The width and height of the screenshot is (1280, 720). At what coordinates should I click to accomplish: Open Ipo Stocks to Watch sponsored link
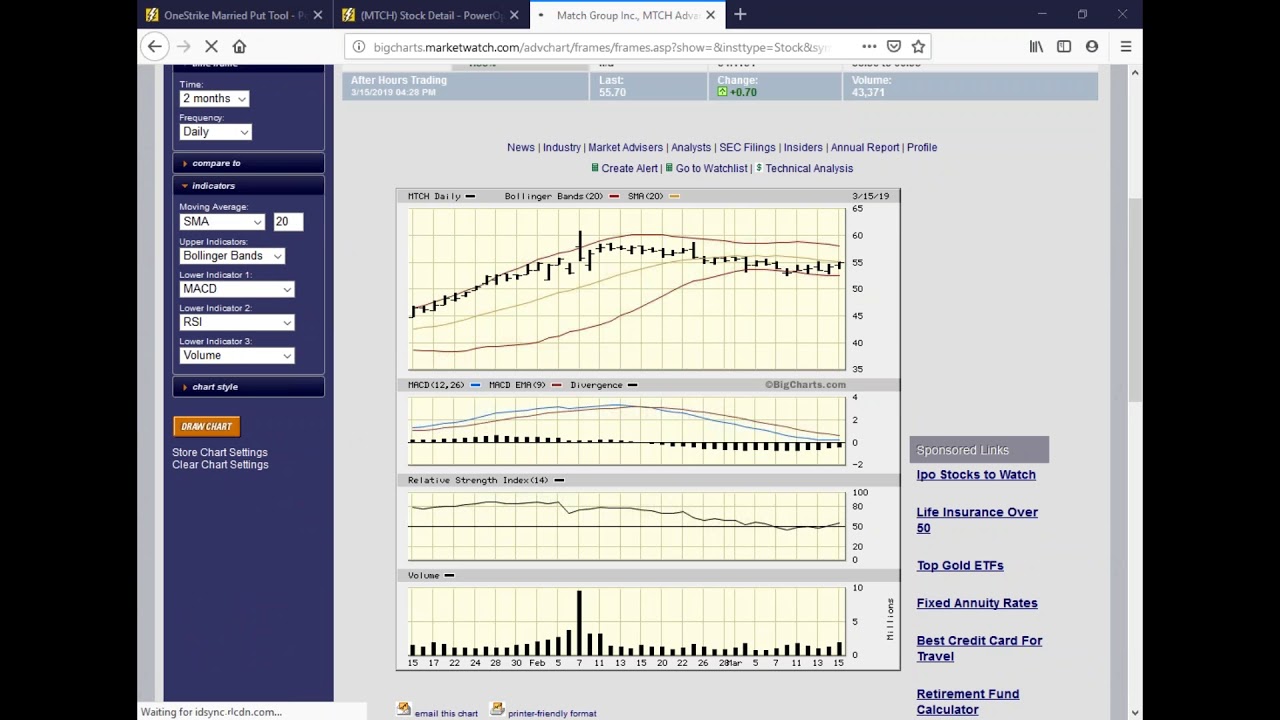[976, 475]
